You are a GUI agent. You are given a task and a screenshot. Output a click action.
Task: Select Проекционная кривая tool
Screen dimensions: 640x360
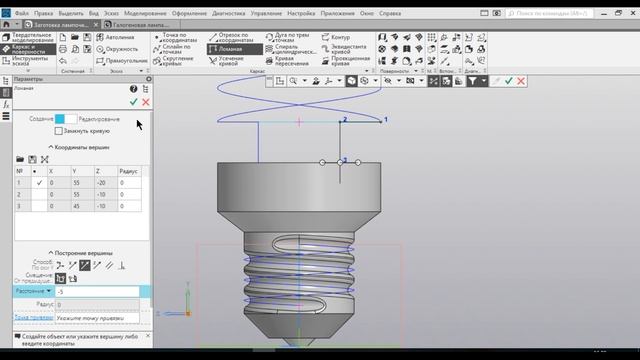[x=345, y=61]
